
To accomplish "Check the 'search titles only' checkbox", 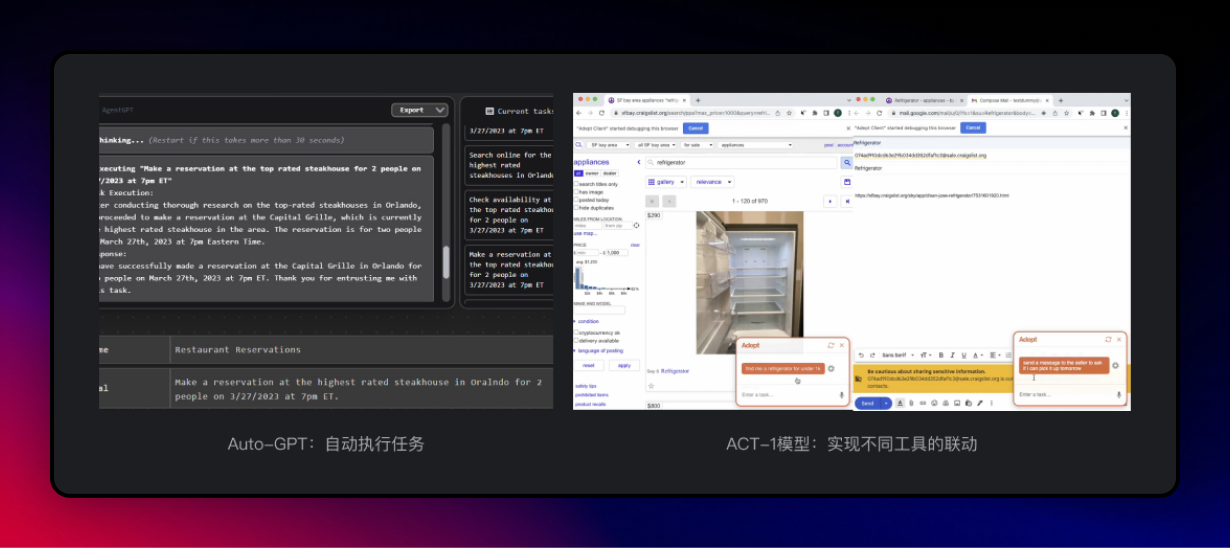I will (x=576, y=184).
